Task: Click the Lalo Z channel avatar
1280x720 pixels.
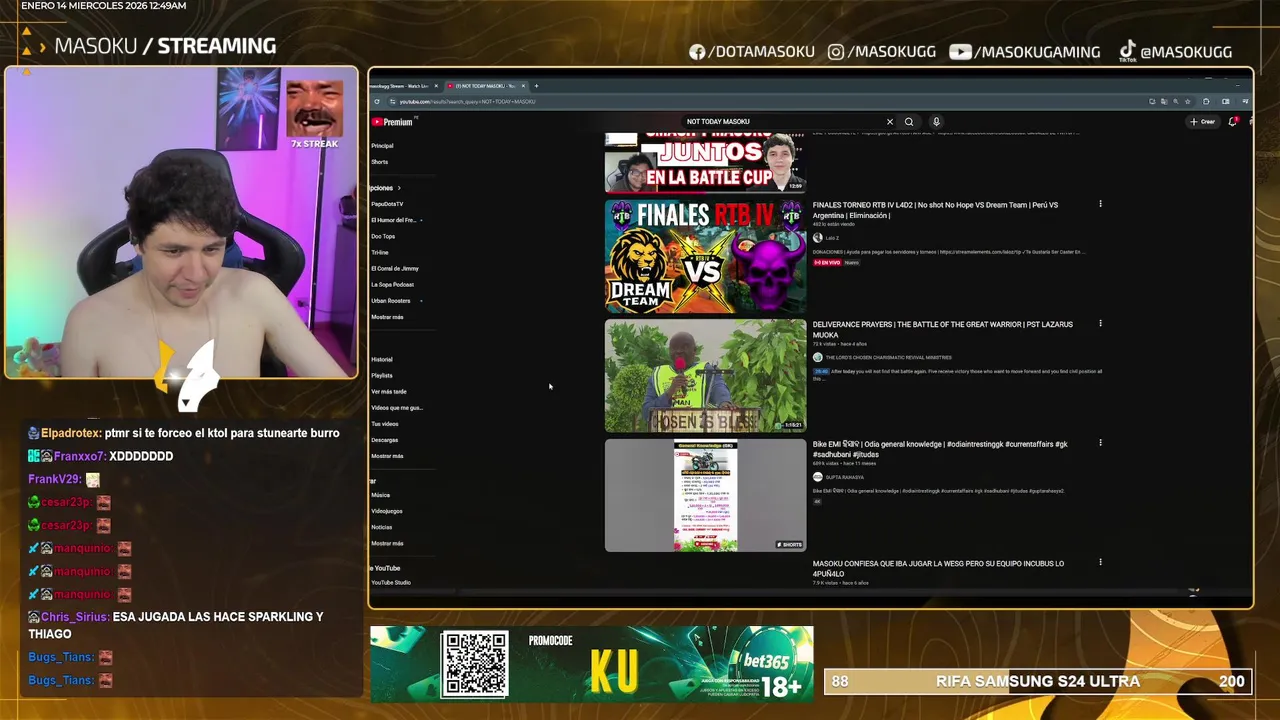Action: tap(817, 238)
